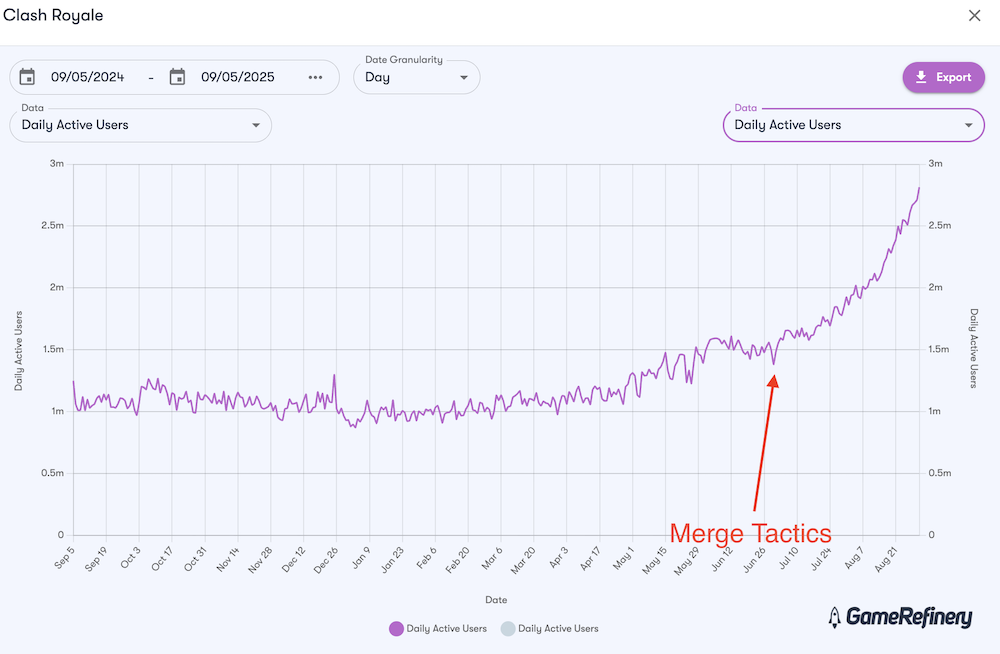Click the gray legend color circle
Screen dimensions: 1000x654
pyautogui.click(x=508, y=628)
